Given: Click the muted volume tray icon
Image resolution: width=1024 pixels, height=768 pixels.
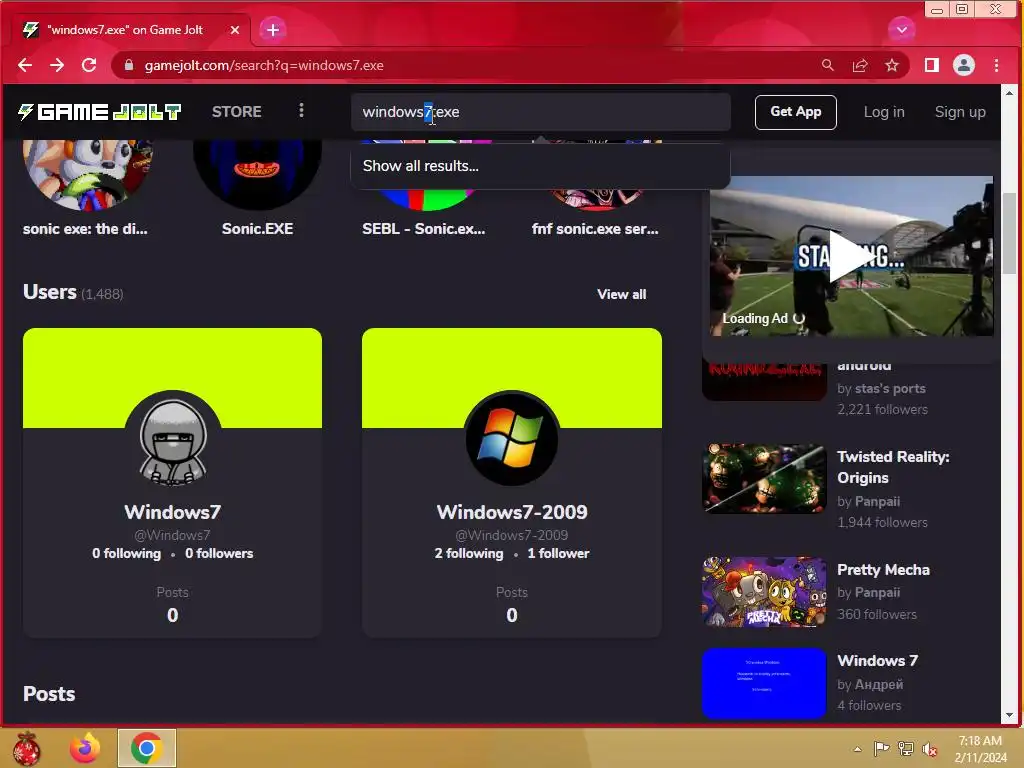Looking at the screenshot, I should point(929,749).
